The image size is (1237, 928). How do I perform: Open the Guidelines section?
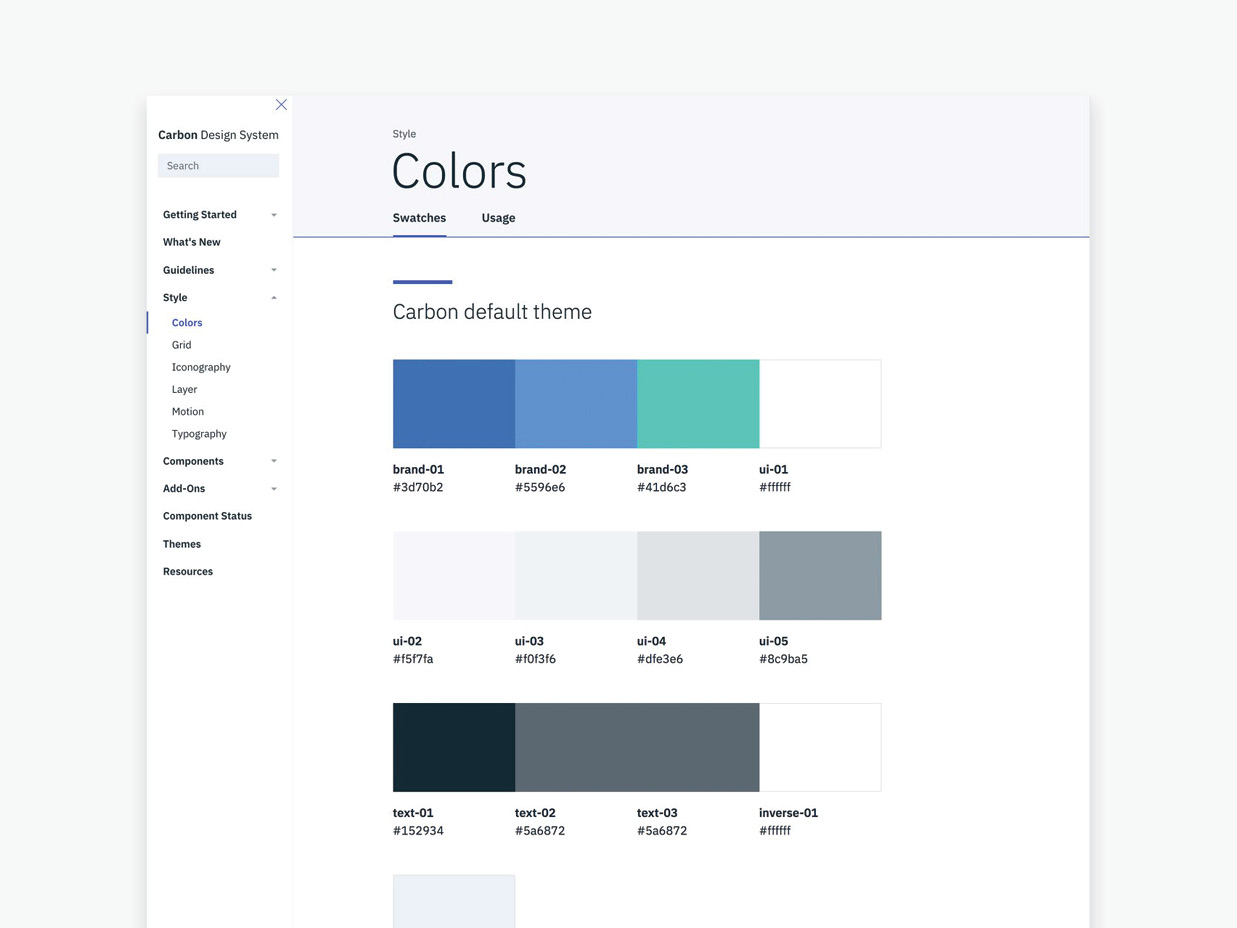[x=189, y=270]
